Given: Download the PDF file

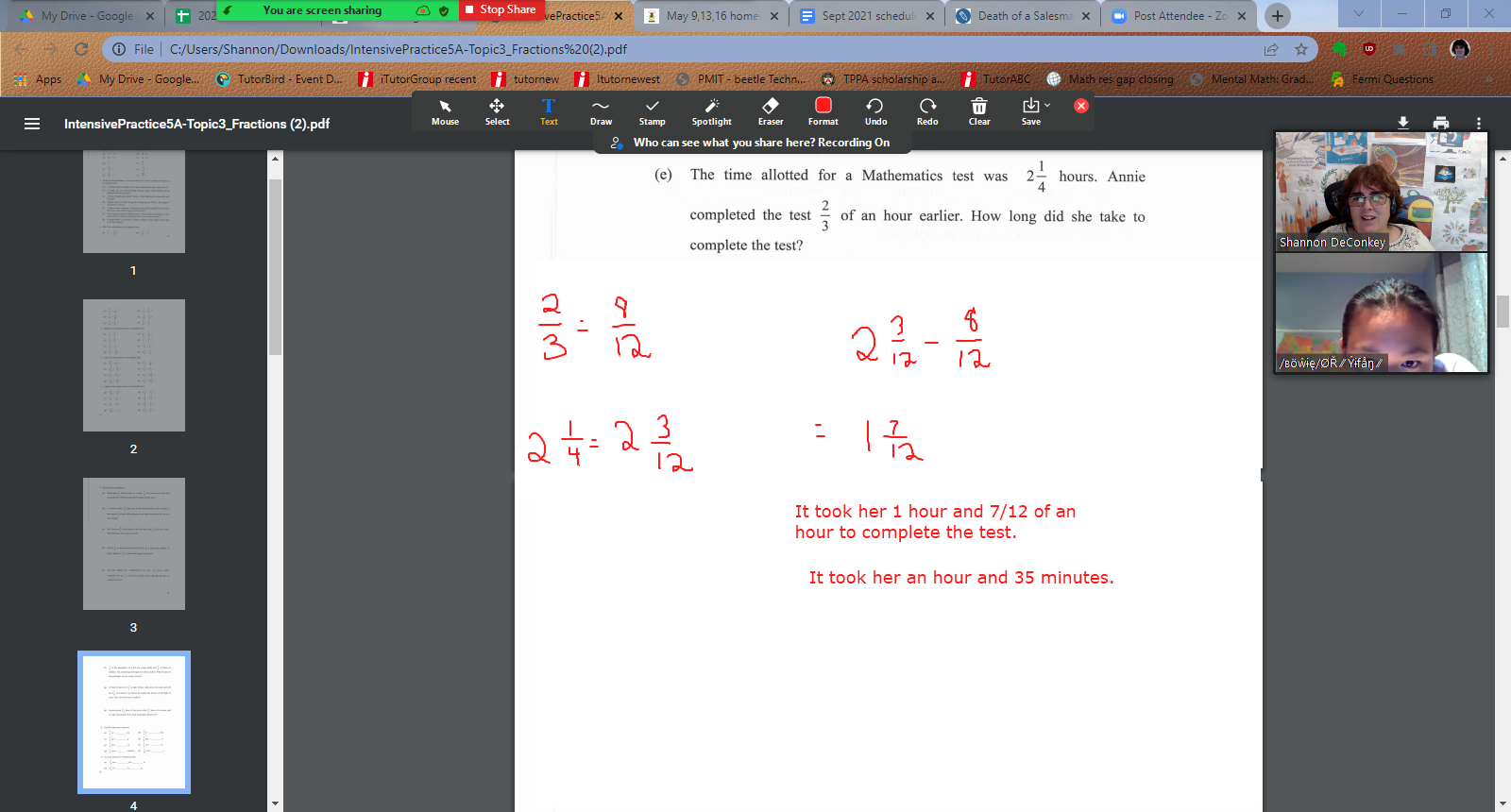Looking at the screenshot, I should coord(1403,123).
